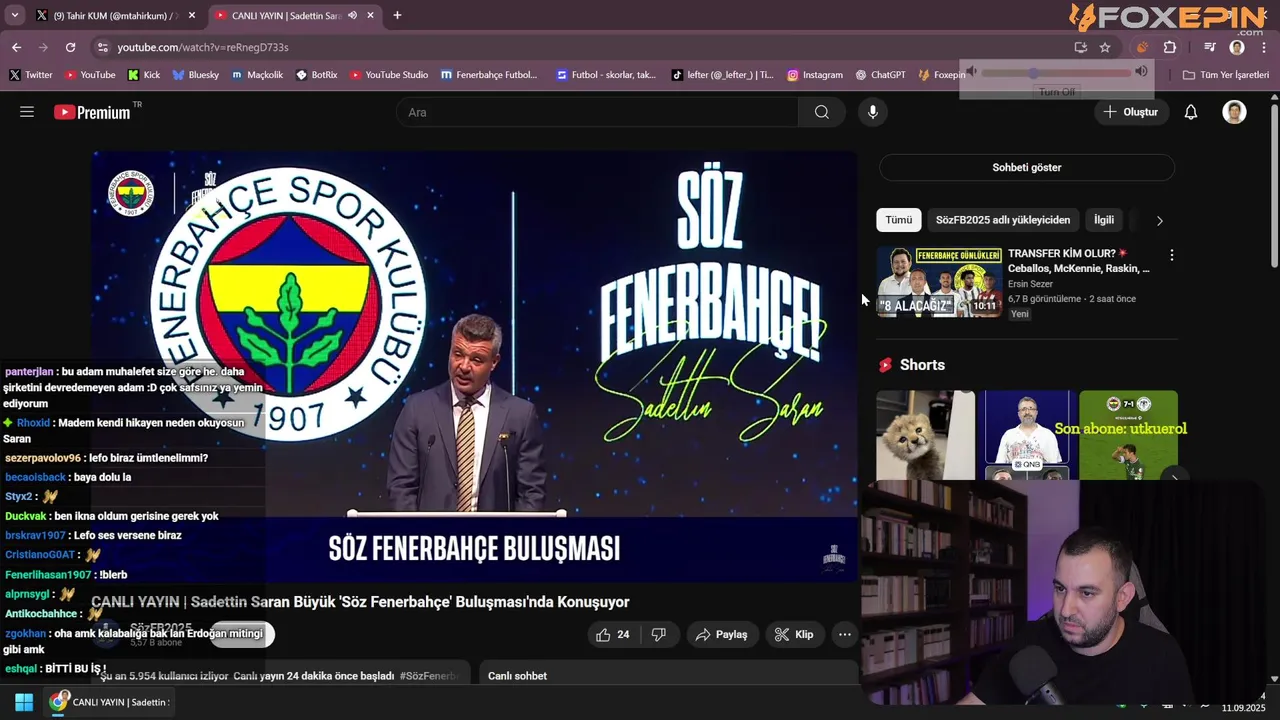Show next filter chips with arrow
Viewport: 1280px width, 720px height.
pyautogui.click(x=1159, y=220)
